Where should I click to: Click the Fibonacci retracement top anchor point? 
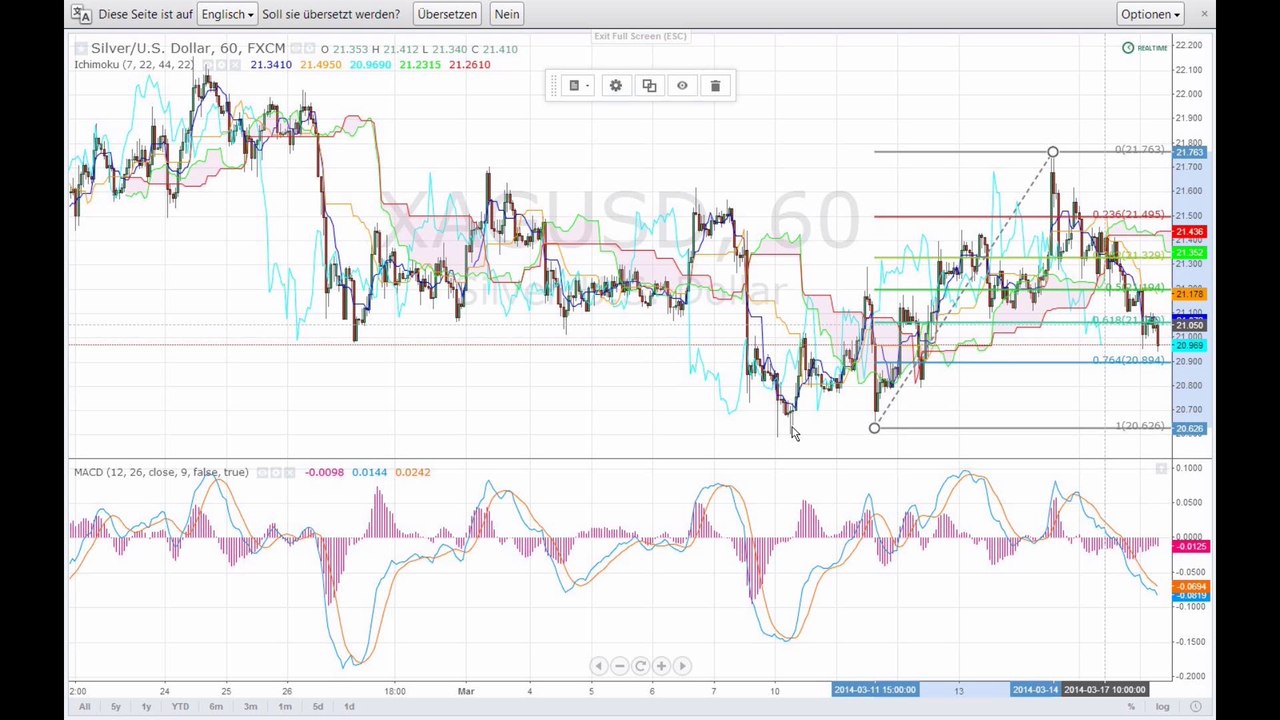click(x=1052, y=152)
